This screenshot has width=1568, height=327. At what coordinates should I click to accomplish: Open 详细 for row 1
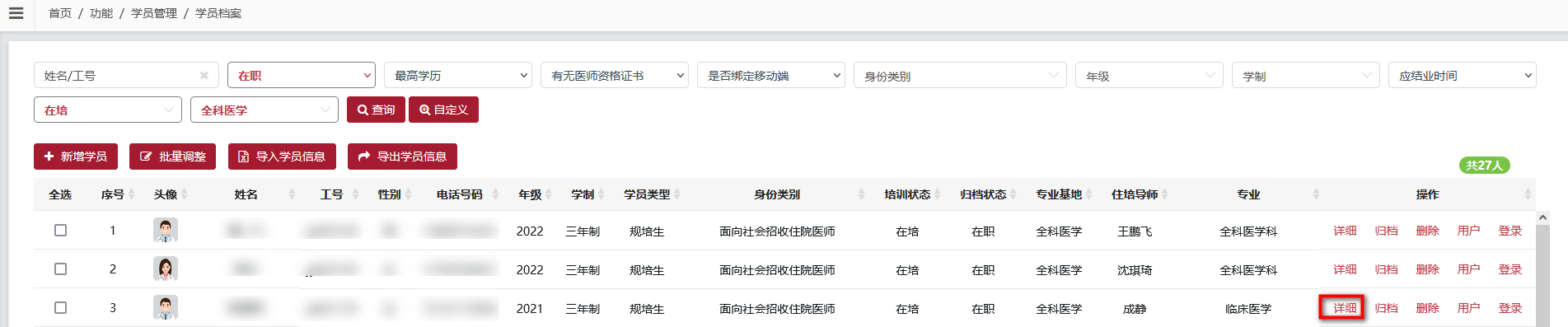coord(1345,231)
